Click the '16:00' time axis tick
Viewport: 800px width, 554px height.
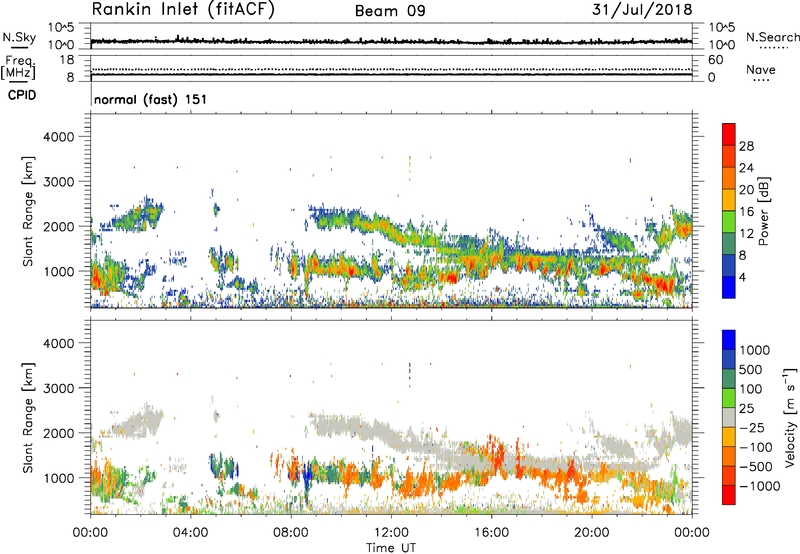click(x=491, y=533)
